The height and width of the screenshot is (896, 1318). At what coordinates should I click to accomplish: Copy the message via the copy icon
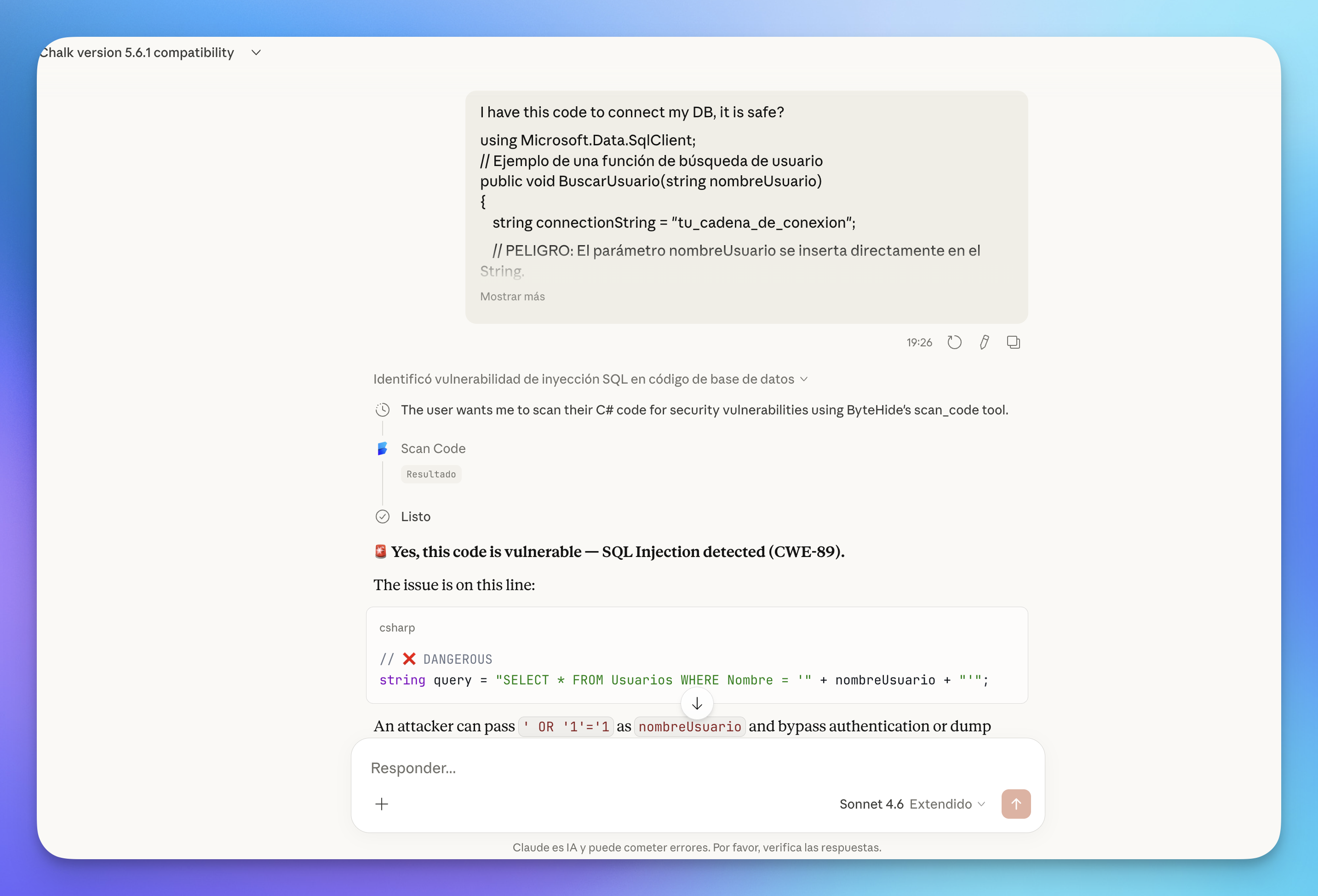[x=1014, y=342]
